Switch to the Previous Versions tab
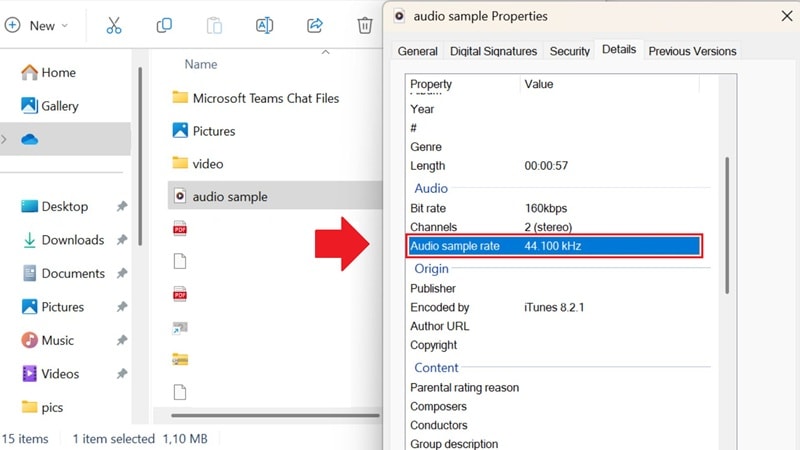This screenshot has height=450, width=800. pos(692,51)
